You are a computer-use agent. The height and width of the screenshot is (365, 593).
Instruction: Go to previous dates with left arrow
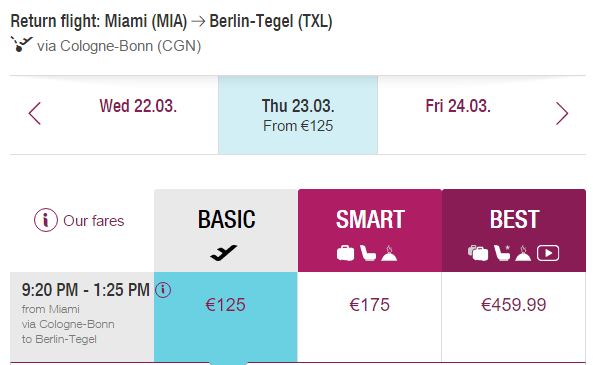click(35, 113)
